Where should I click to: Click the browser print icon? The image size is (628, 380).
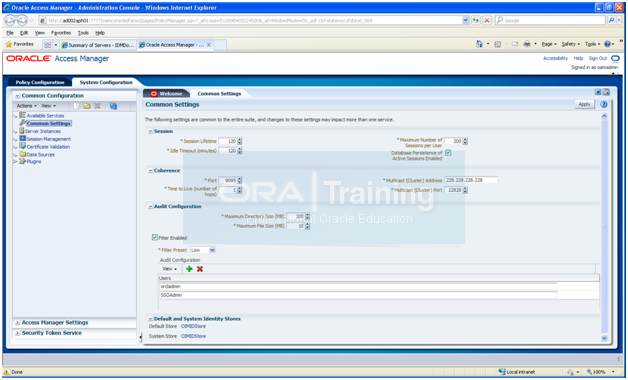(527, 44)
